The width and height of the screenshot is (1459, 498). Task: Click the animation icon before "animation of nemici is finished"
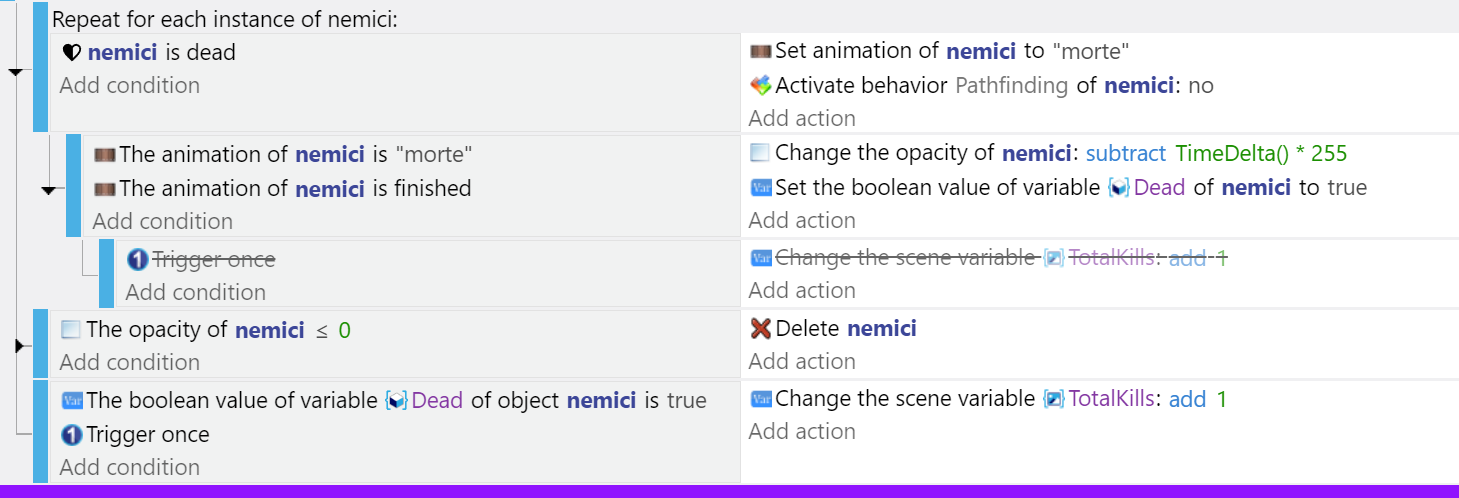104,188
